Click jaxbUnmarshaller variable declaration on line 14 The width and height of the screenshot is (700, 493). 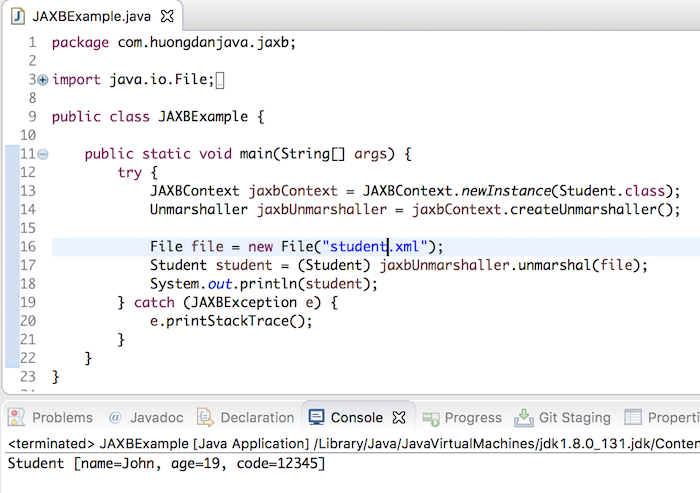point(321,210)
